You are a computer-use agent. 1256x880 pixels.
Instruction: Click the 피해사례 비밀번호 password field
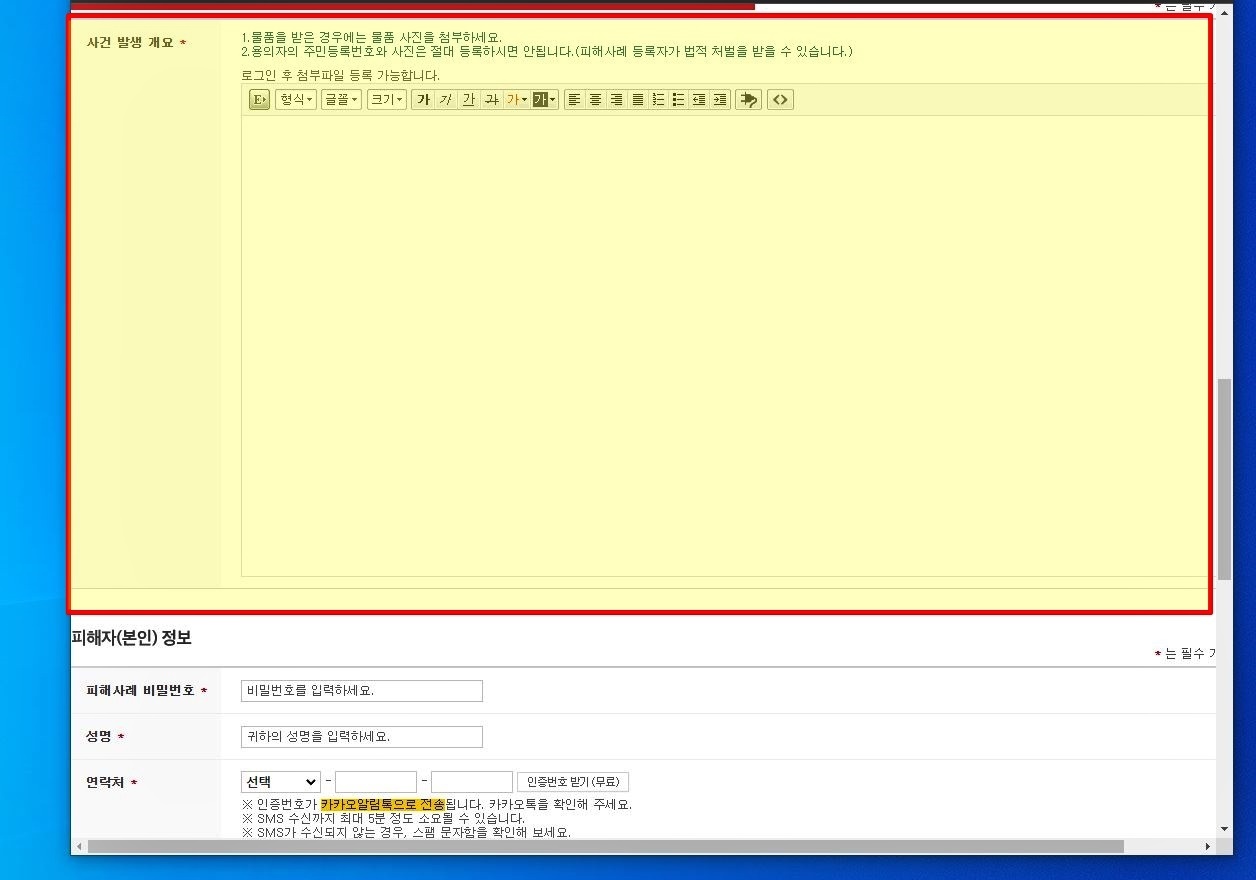tap(362, 691)
